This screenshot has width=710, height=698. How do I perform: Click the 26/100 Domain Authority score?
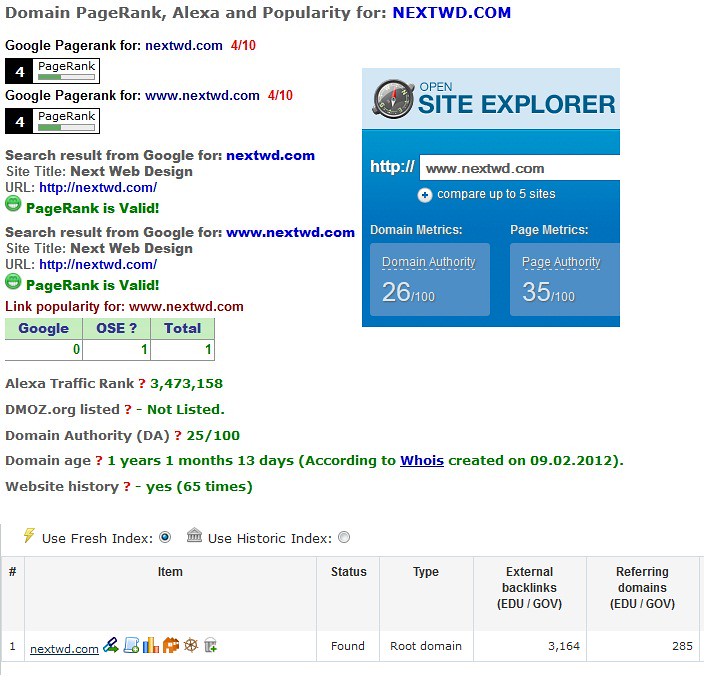point(408,292)
